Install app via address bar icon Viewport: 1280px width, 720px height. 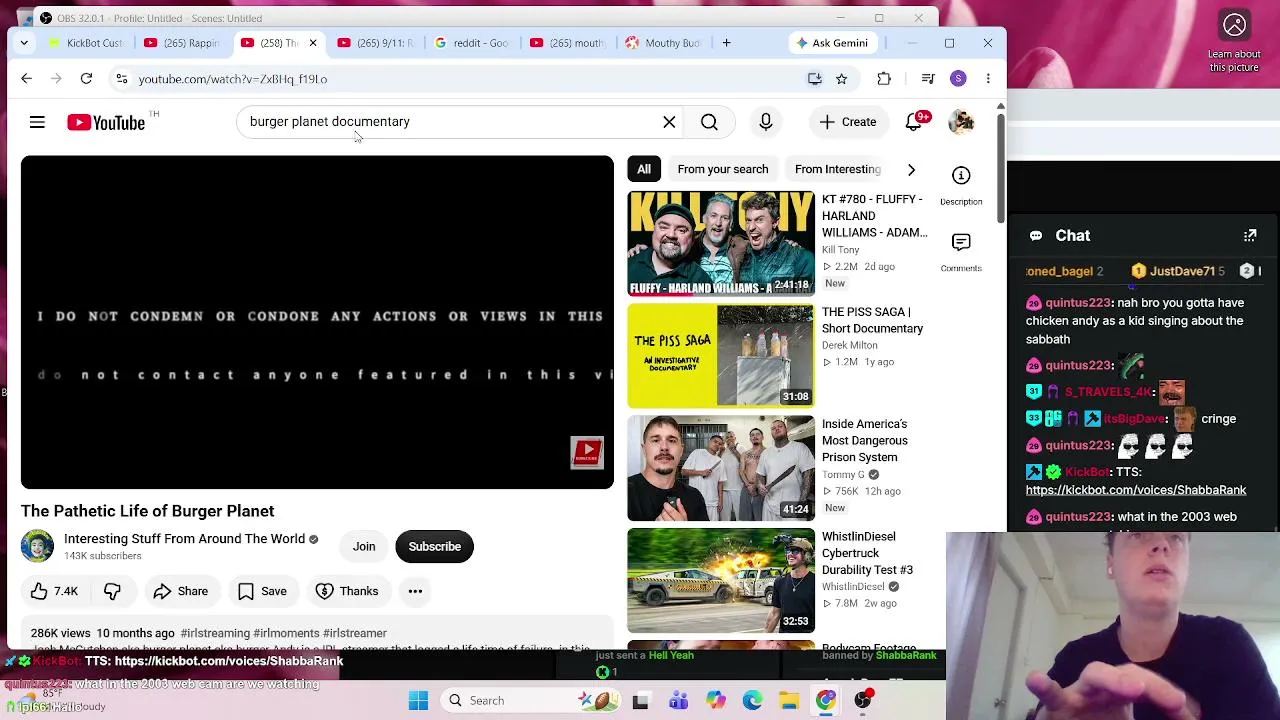coord(815,79)
